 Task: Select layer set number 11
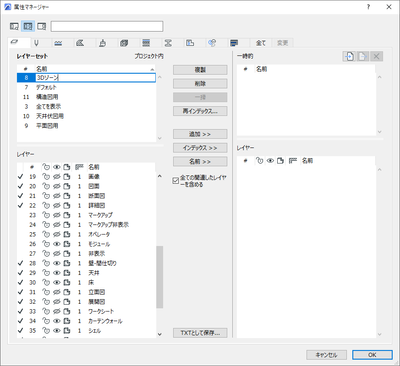click(86, 97)
